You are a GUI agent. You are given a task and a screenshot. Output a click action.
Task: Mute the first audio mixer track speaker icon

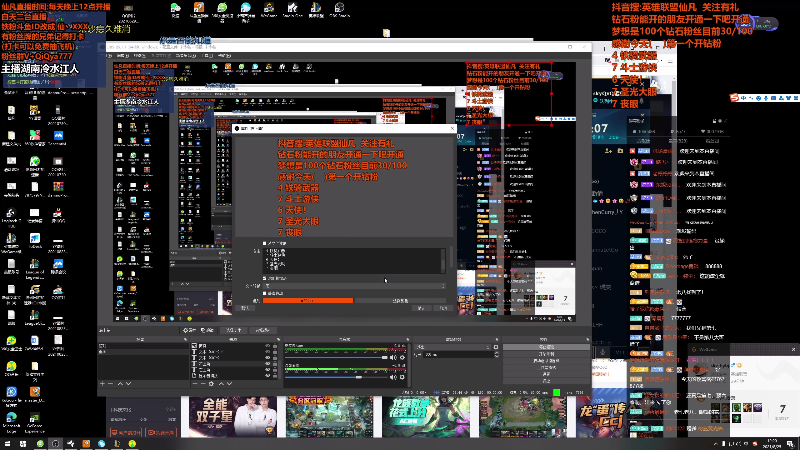[x=393, y=357]
